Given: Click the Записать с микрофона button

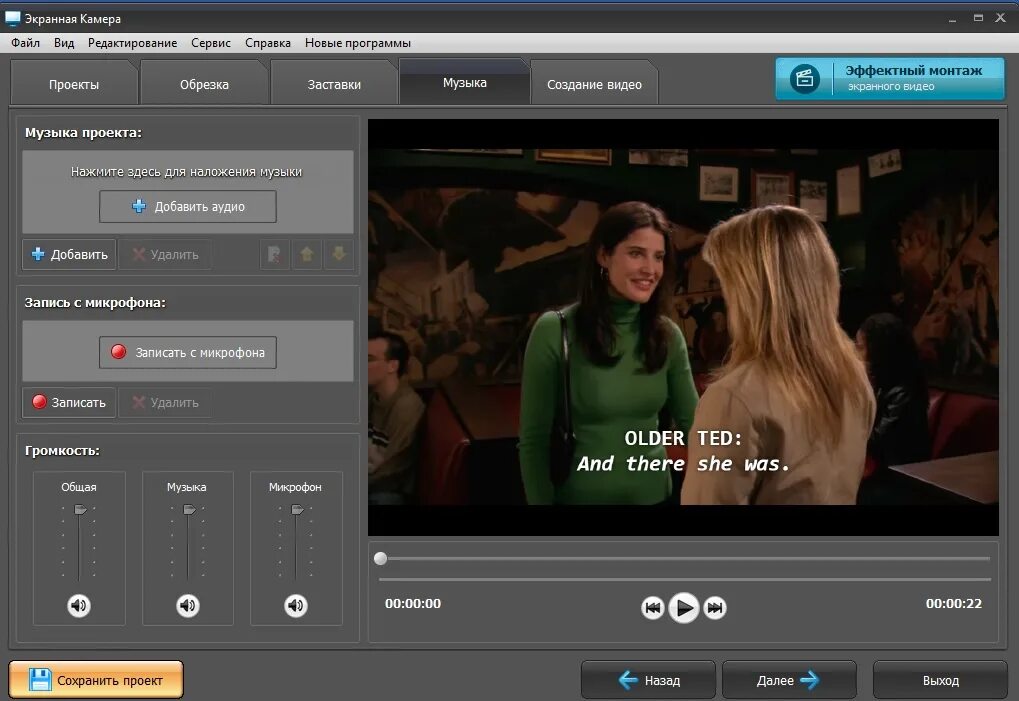Looking at the screenshot, I should point(188,352).
